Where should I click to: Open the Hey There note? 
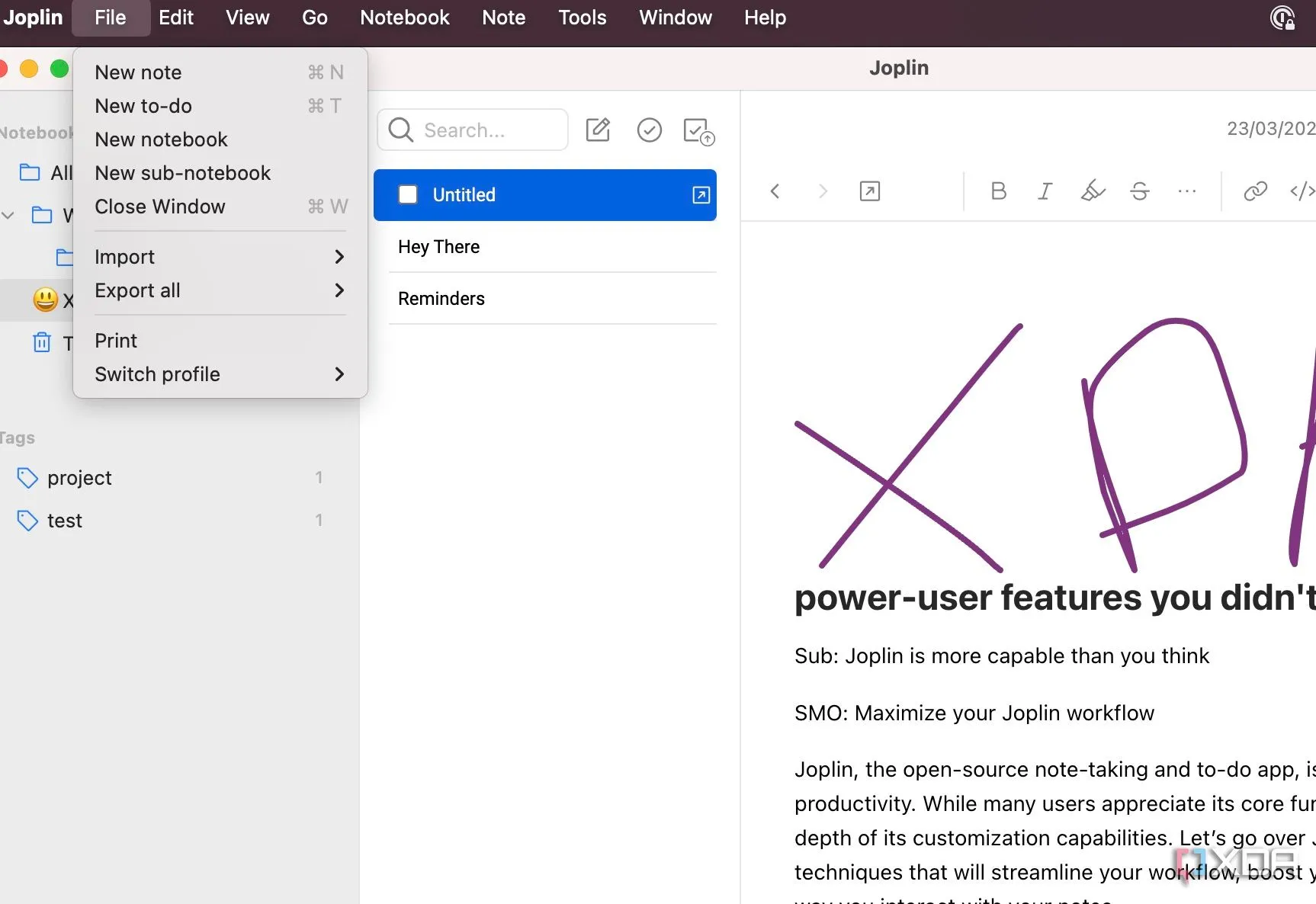click(x=545, y=247)
